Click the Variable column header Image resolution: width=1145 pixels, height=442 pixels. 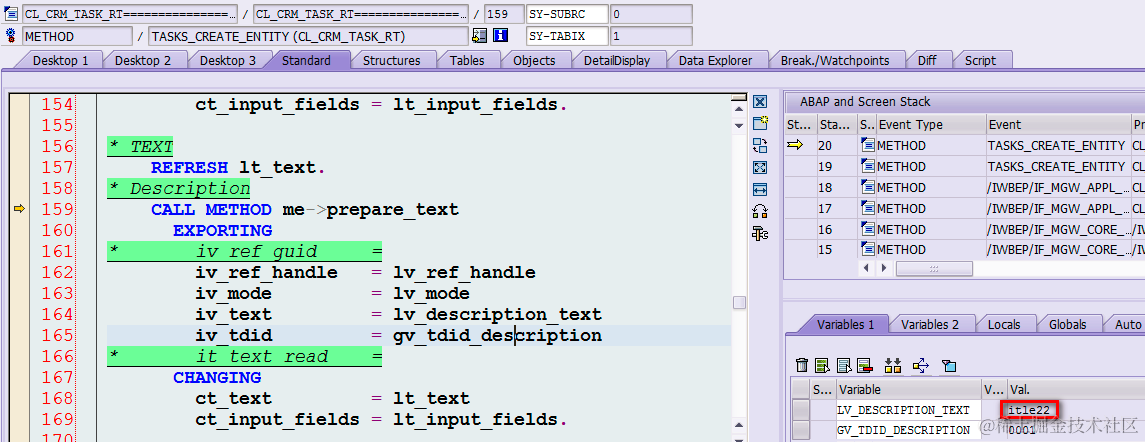[908, 389]
